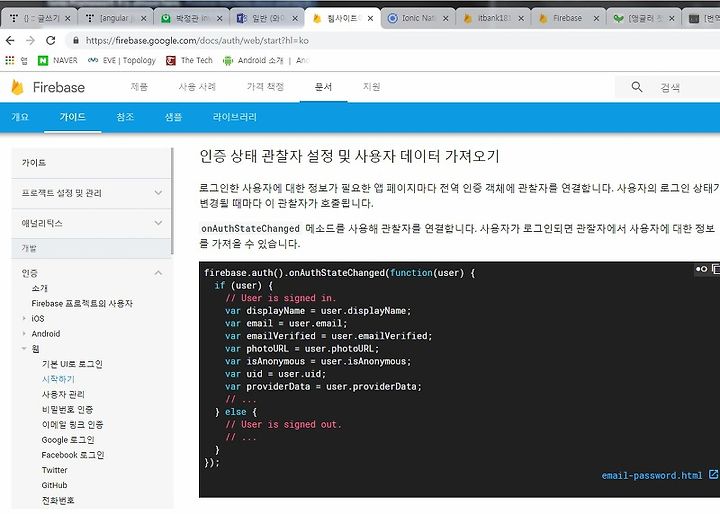Open Firebase 프로젝트의 사용자 link

pos(82,303)
